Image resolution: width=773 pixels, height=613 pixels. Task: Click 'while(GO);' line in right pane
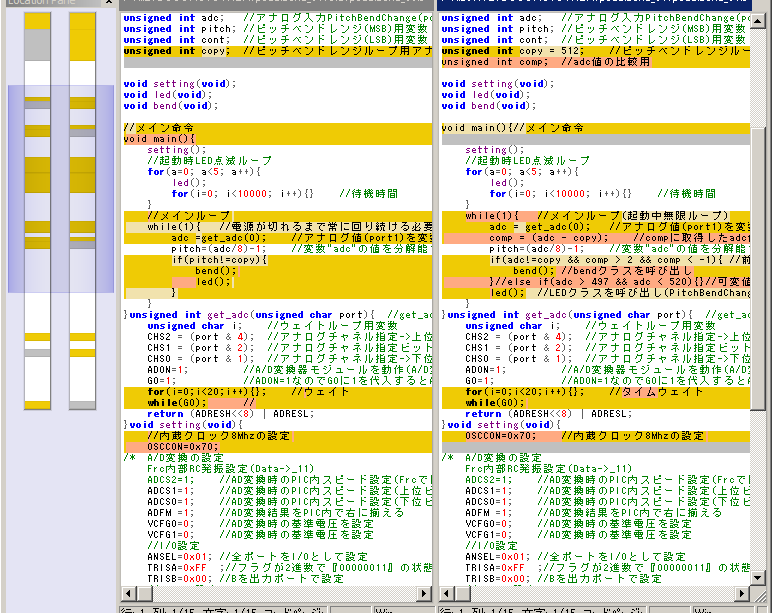point(596,403)
